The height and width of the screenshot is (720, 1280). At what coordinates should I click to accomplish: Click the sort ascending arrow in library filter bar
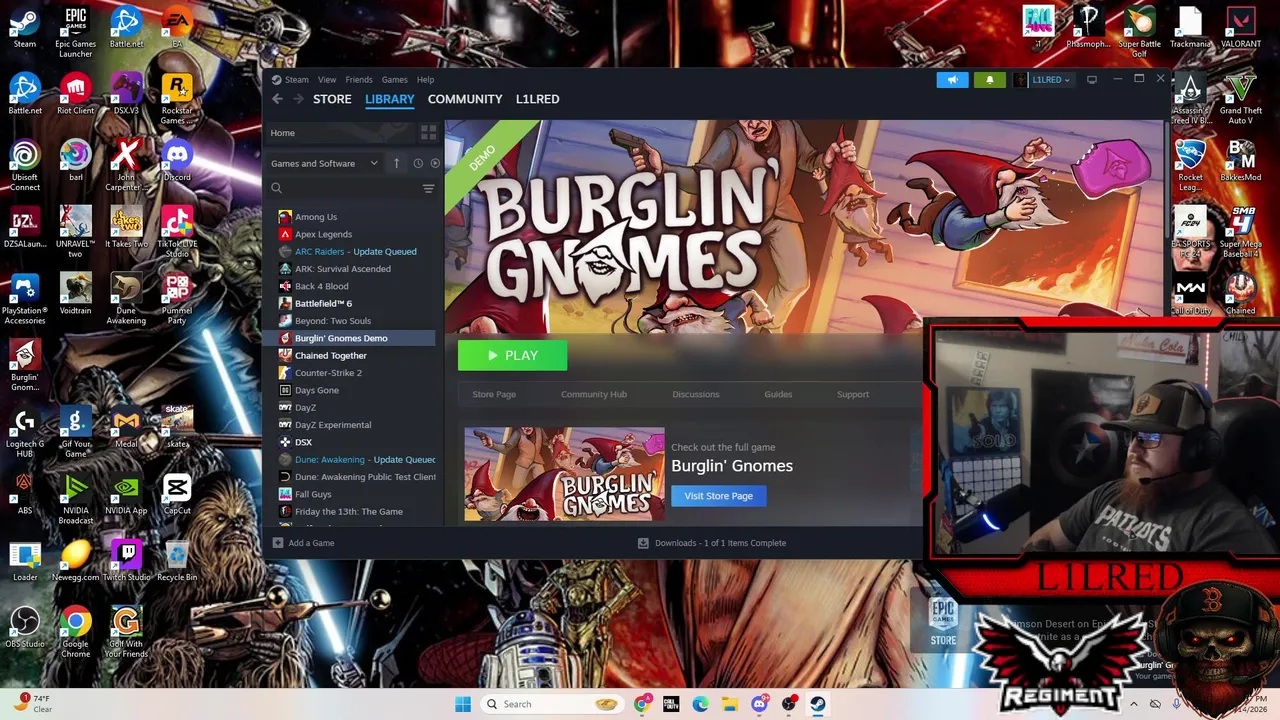(396, 163)
